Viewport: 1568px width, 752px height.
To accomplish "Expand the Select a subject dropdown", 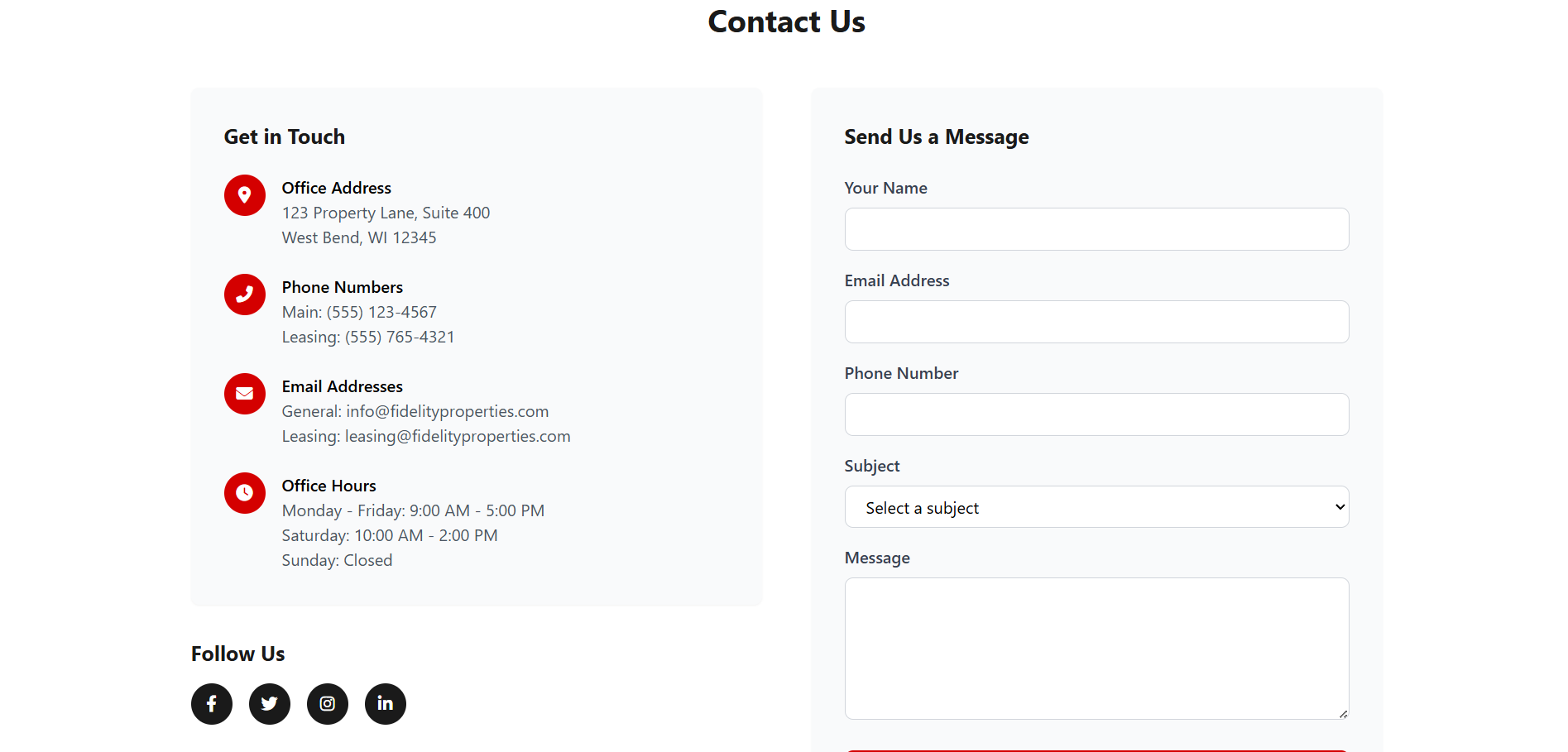I will click(1096, 507).
